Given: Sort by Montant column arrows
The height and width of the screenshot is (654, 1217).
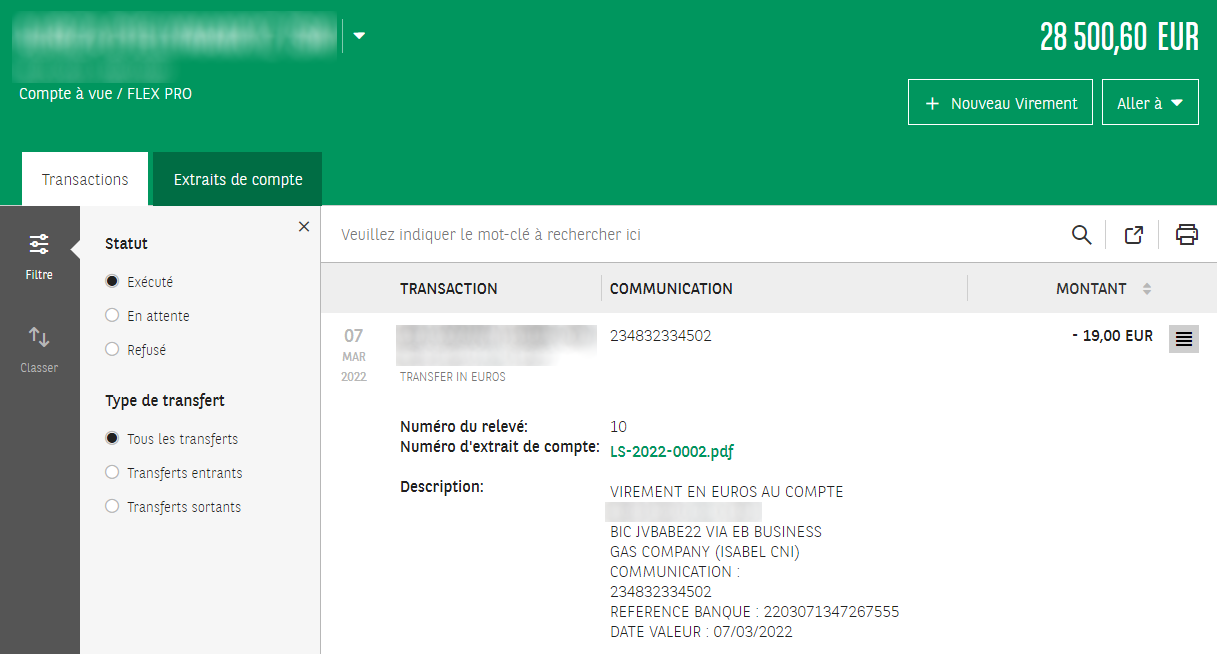Looking at the screenshot, I should click(x=1146, y=289).
